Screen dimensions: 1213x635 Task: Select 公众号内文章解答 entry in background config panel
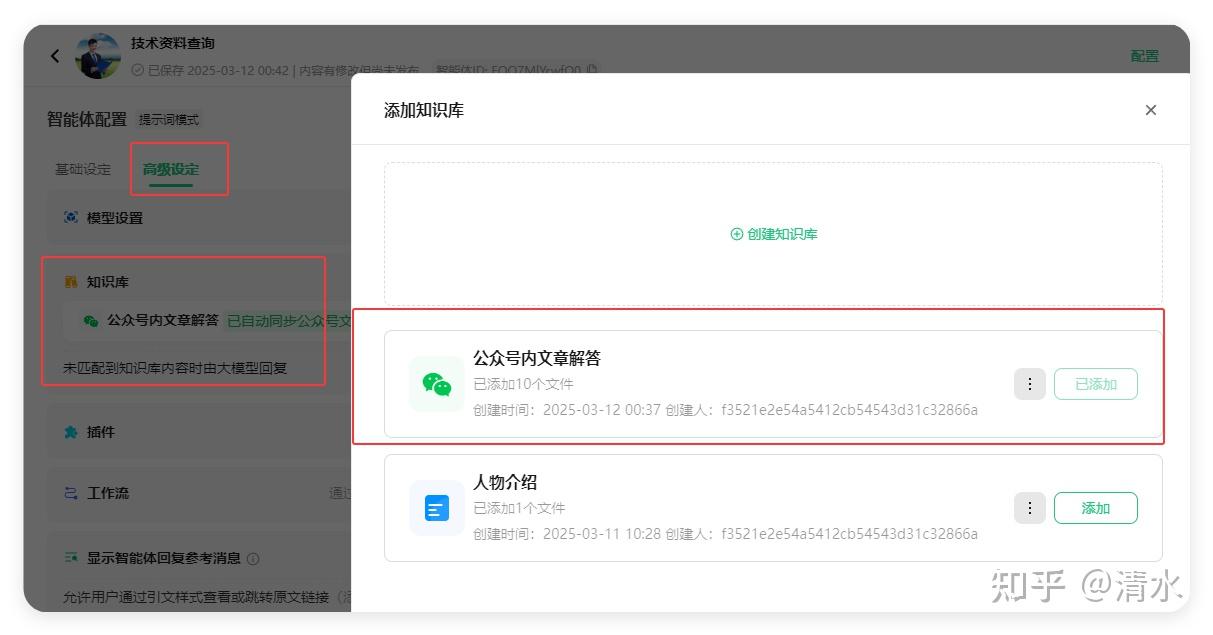coord(163,320)
